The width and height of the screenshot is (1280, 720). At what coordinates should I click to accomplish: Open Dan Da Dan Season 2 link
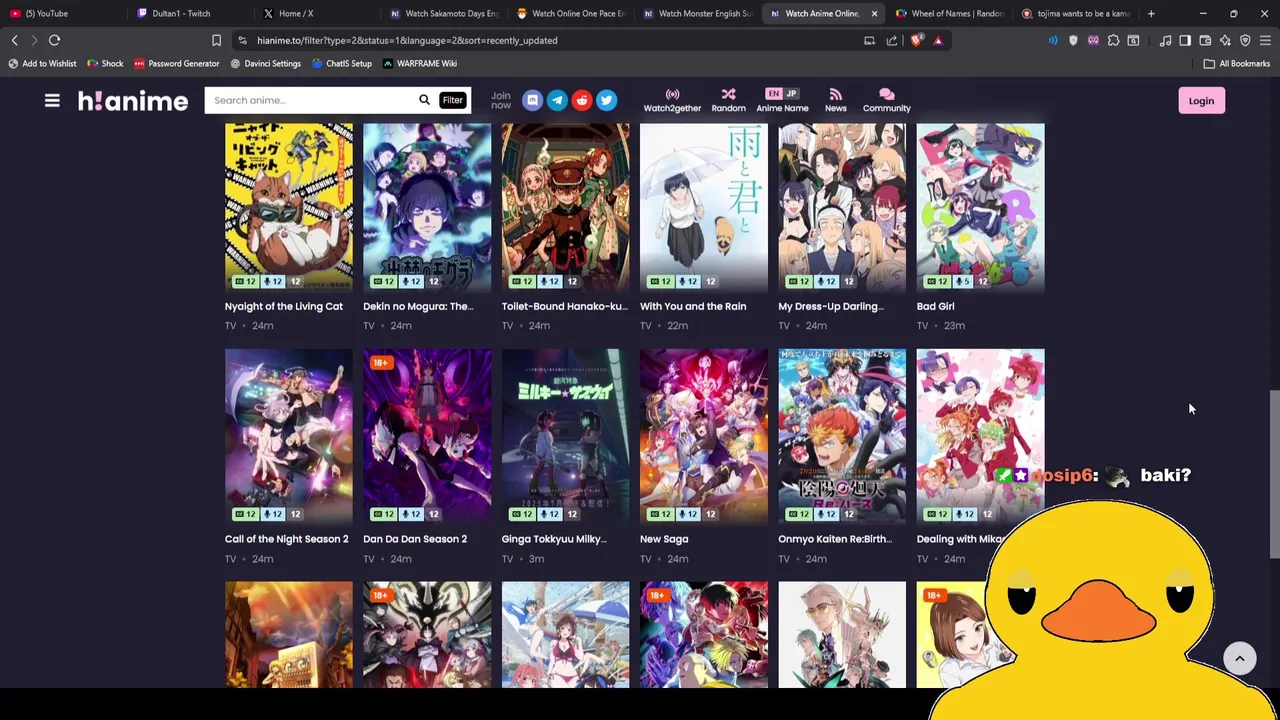click(415, 539)
